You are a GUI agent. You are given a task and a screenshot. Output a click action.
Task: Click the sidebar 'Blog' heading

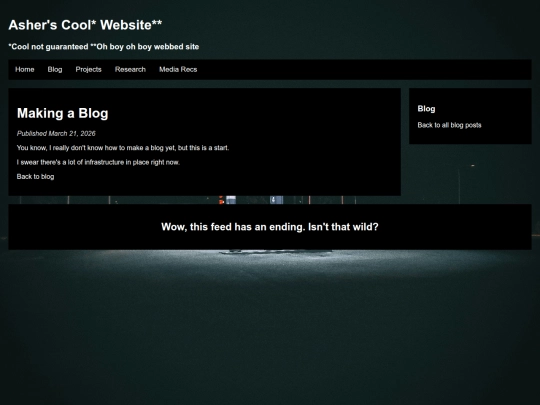(x=426, y=109)
